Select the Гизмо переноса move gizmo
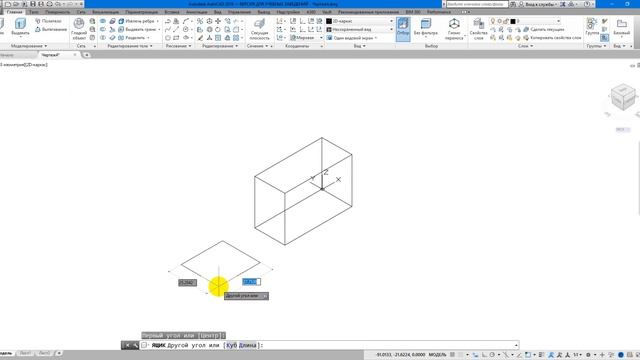 pos(454,29)
